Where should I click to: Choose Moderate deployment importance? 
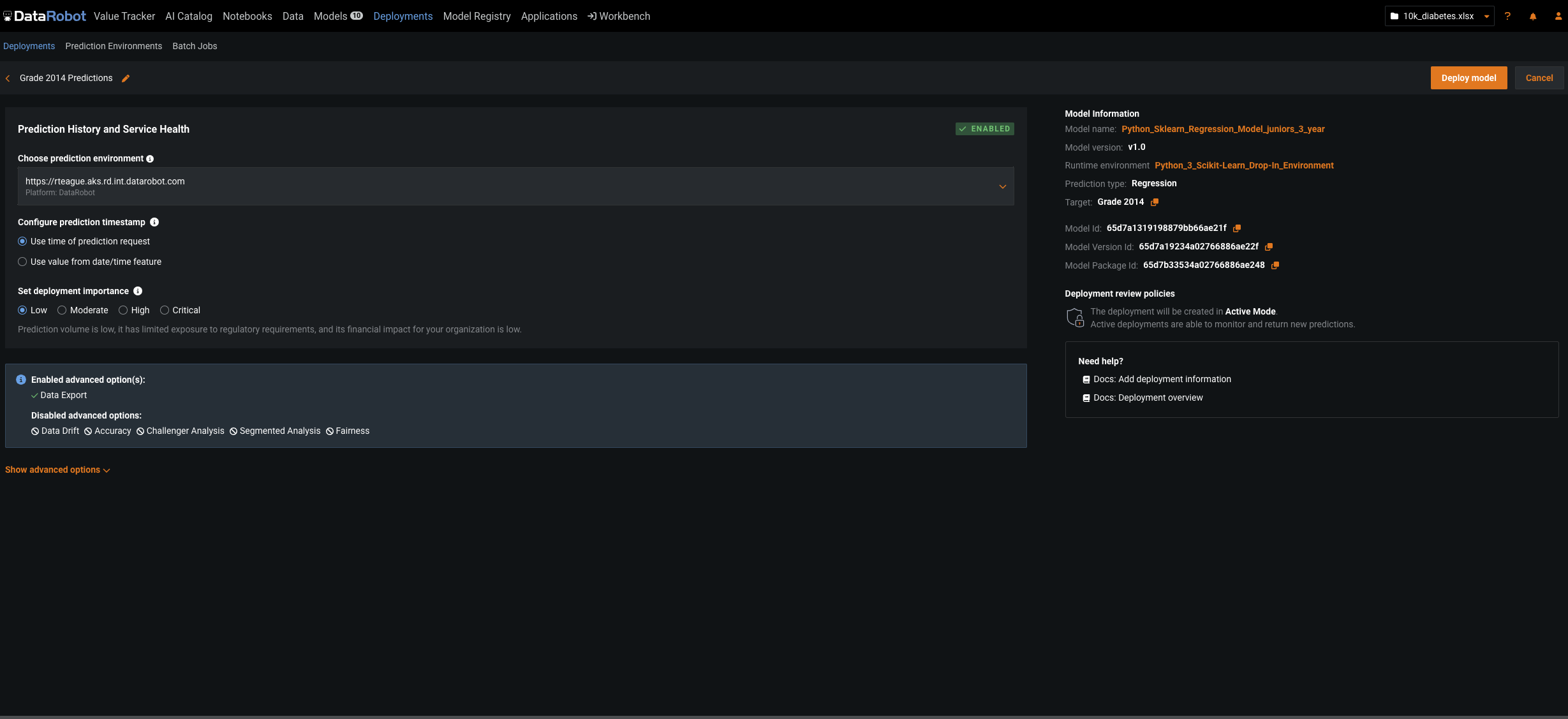click(x=62, y=310)
